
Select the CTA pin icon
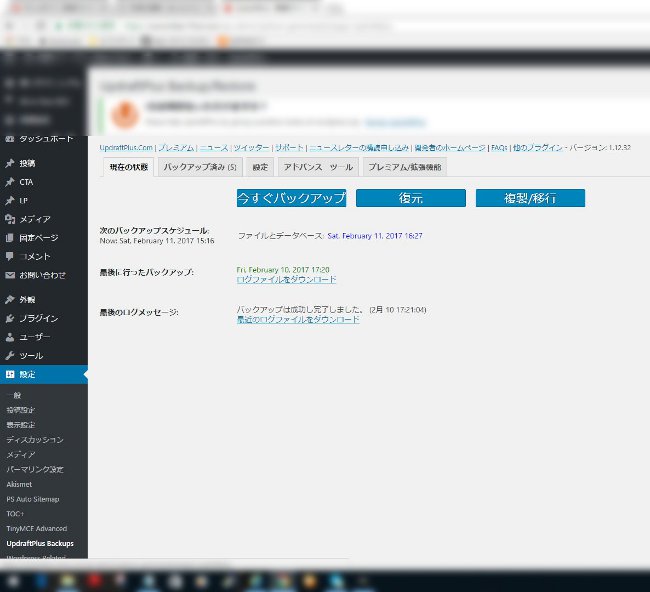coord(10,182)
